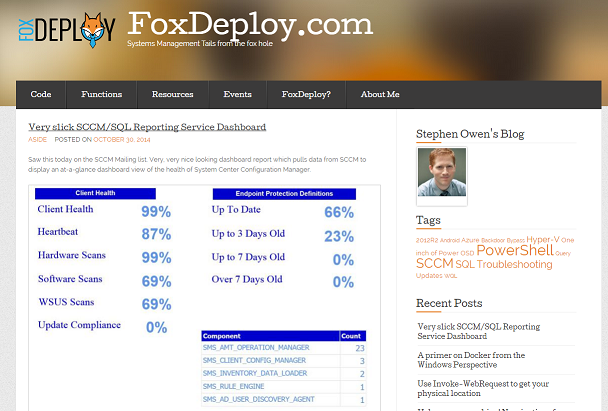Browse posts tagged Hyper-V
This screenshot has height=411, width=608.
coord(542,240)
